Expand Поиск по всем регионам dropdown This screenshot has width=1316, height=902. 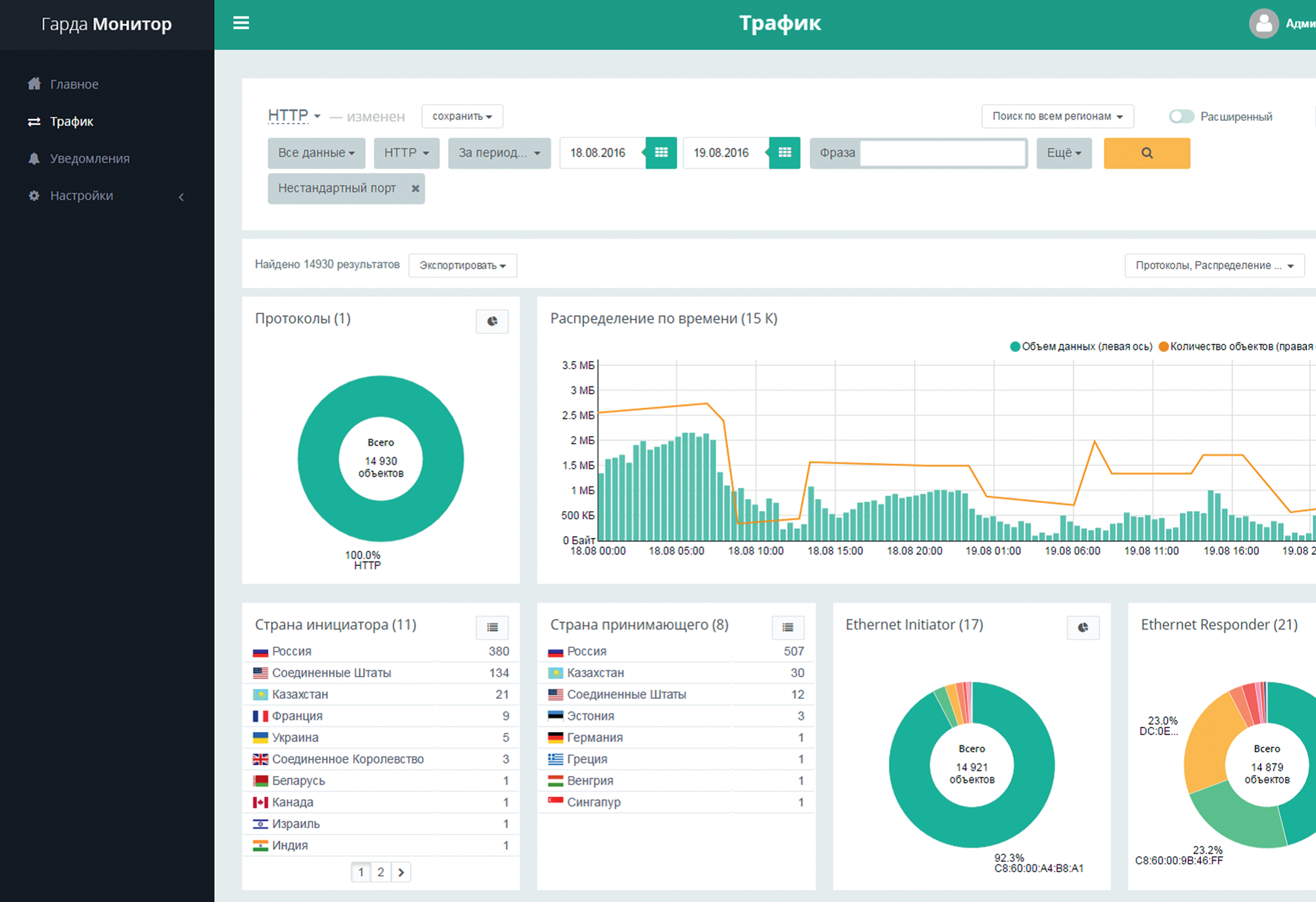point(1057,116)
